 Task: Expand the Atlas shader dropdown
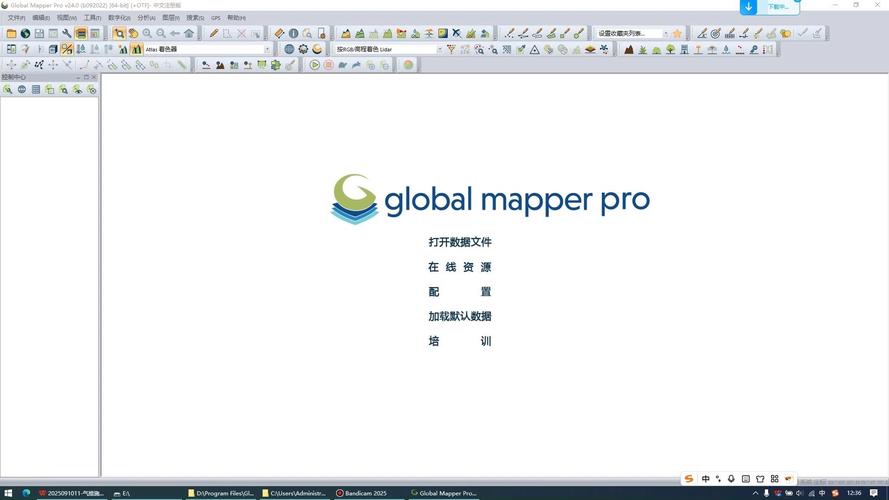[x=267, y=49]
